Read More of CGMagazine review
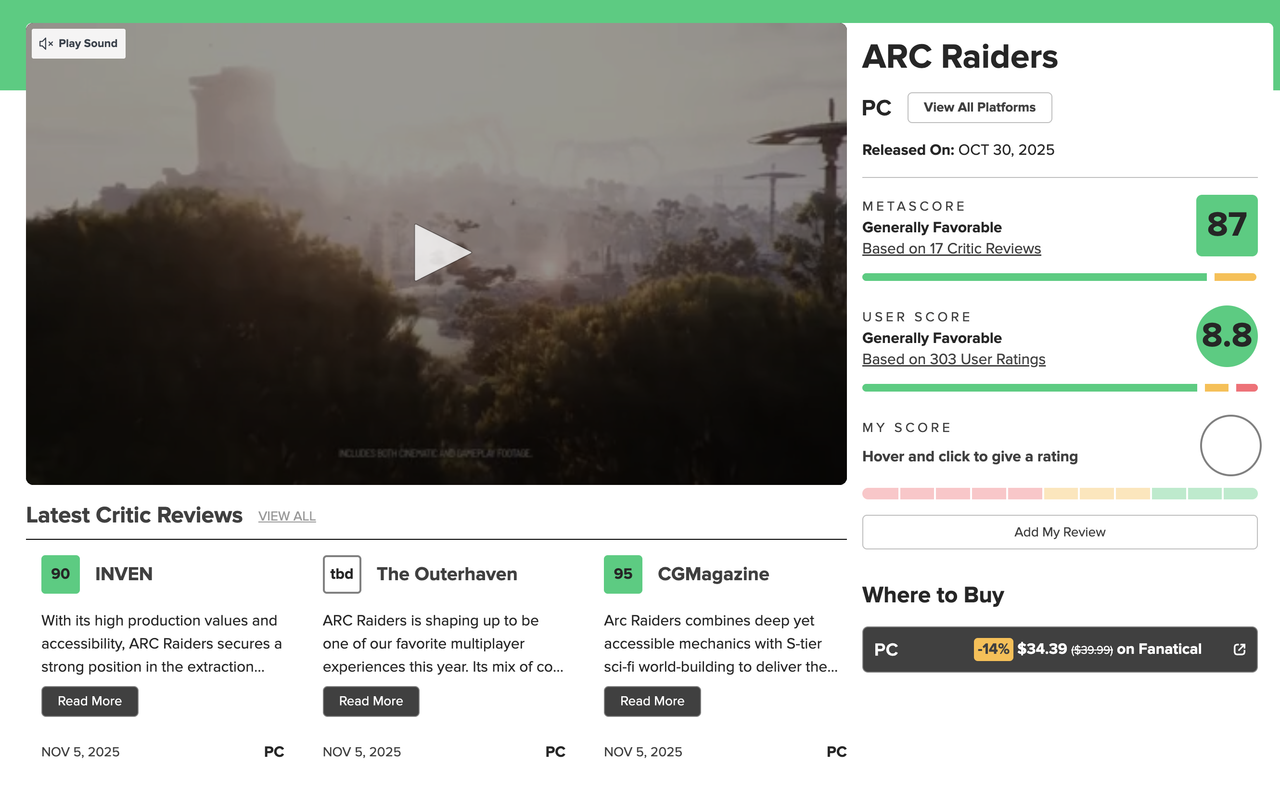1280x788 pixels. coord(652,701)
